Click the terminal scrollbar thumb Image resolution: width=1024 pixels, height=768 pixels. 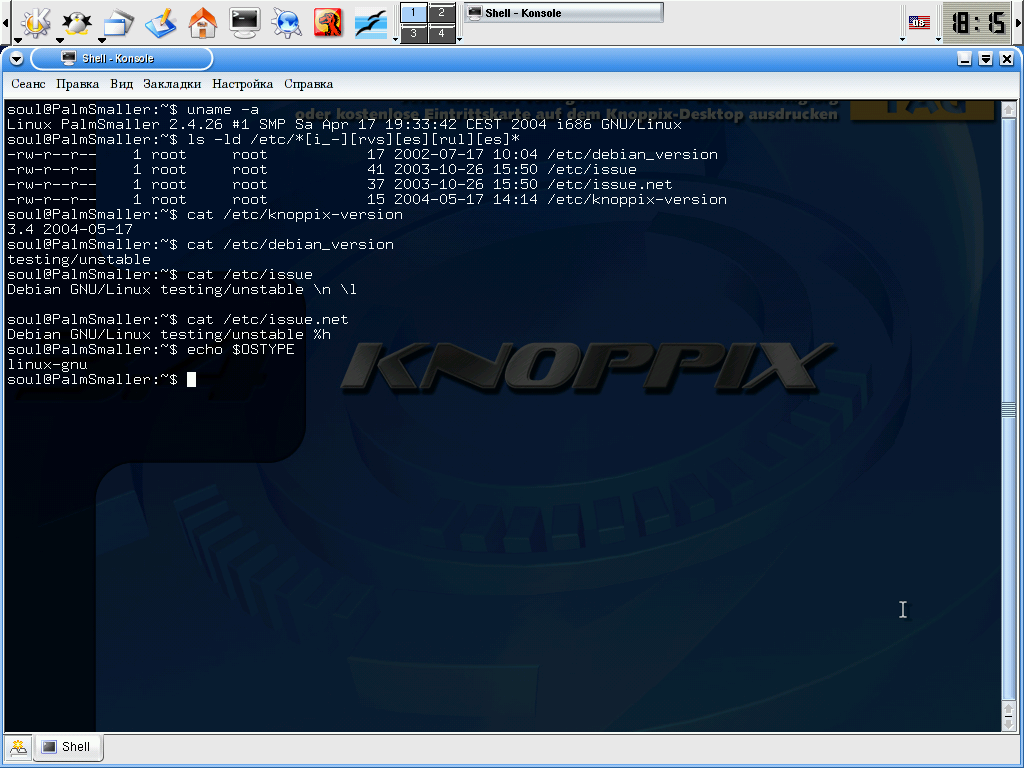tap(1008, 409)
